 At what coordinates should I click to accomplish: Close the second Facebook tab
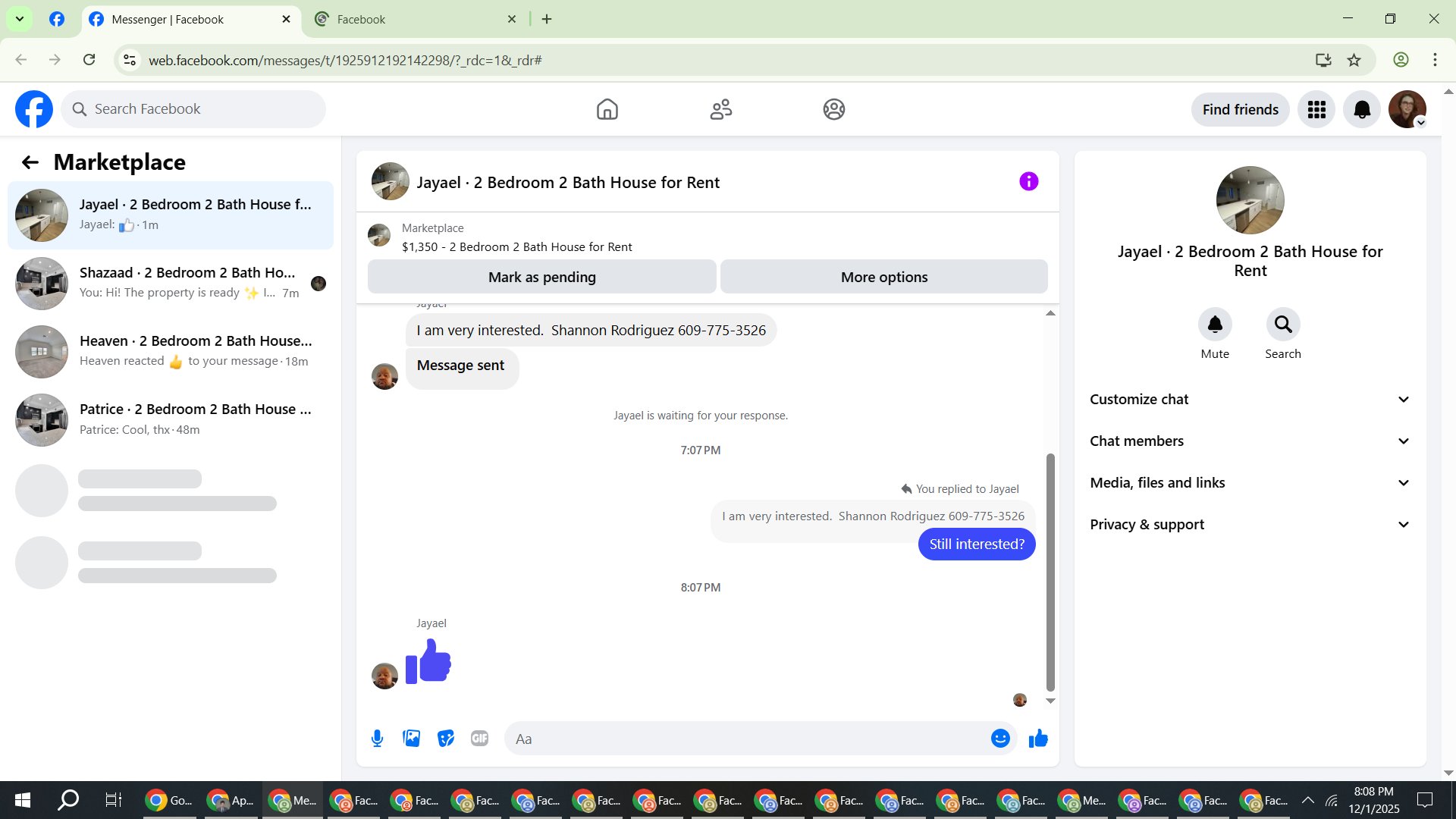click(512, 20)
